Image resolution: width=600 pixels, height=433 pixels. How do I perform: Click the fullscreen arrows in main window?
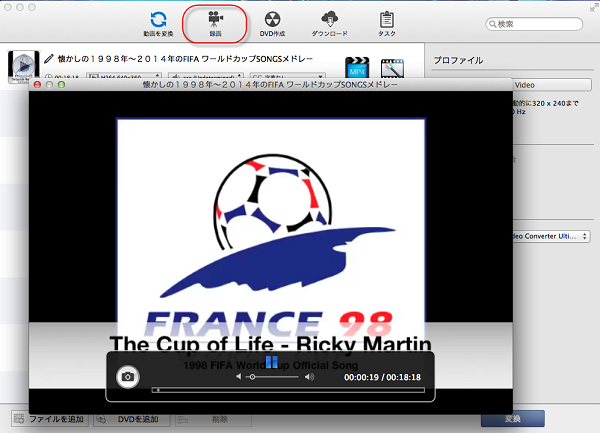coord(593,8)
